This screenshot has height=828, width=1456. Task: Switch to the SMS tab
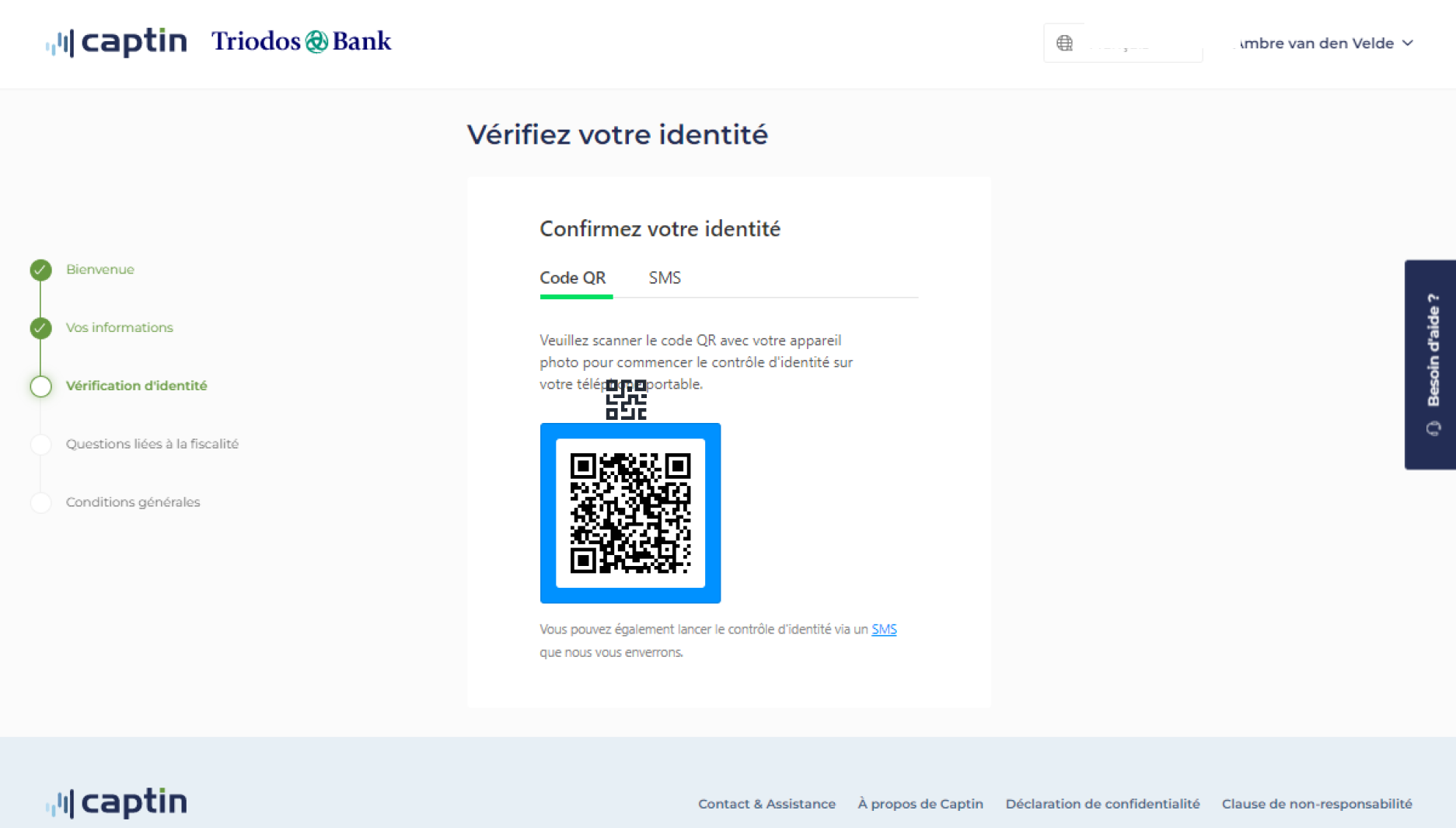click(665, 278)
